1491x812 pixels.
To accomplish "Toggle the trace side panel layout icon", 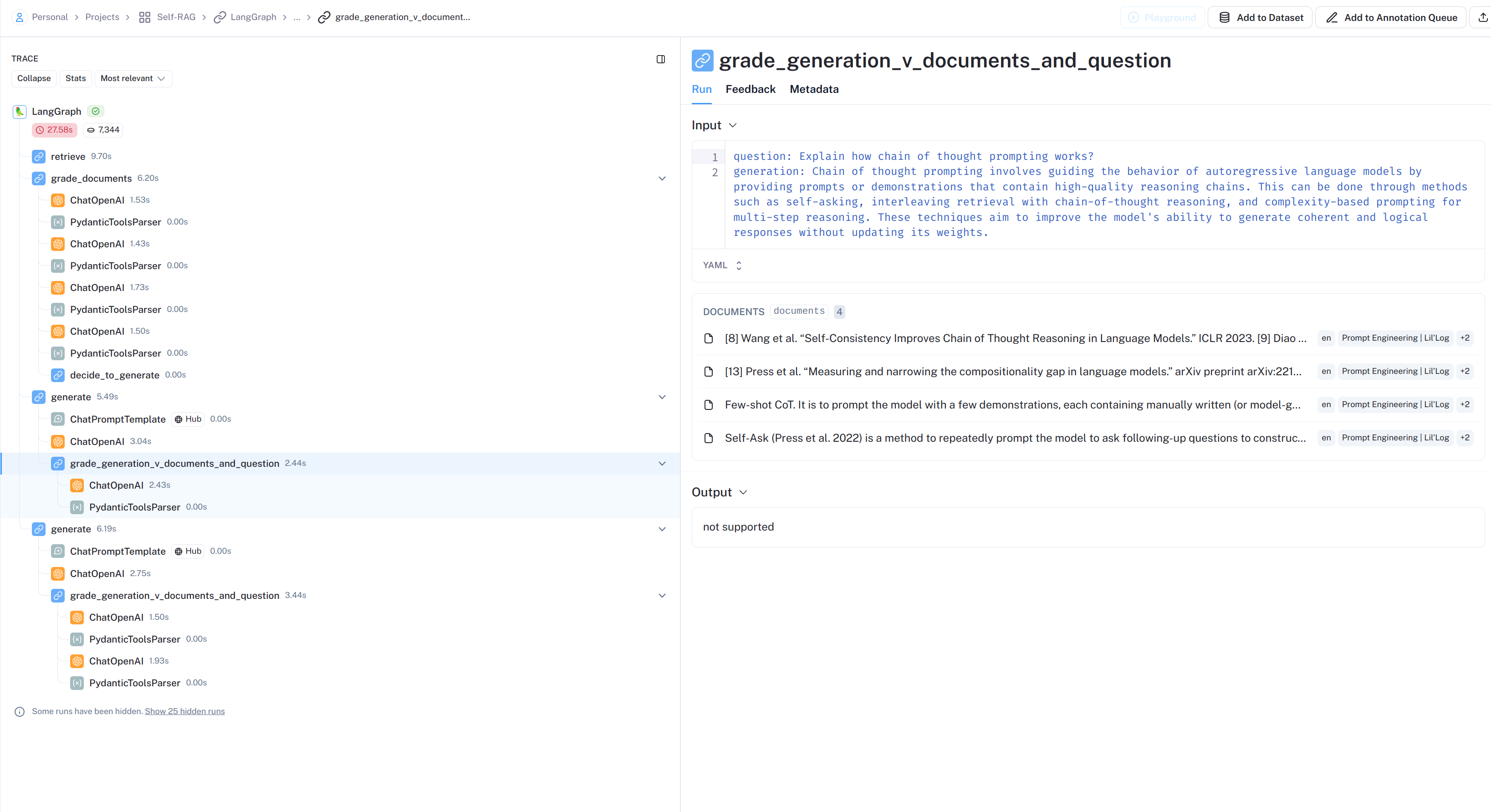I will click(x=660, y=59).
